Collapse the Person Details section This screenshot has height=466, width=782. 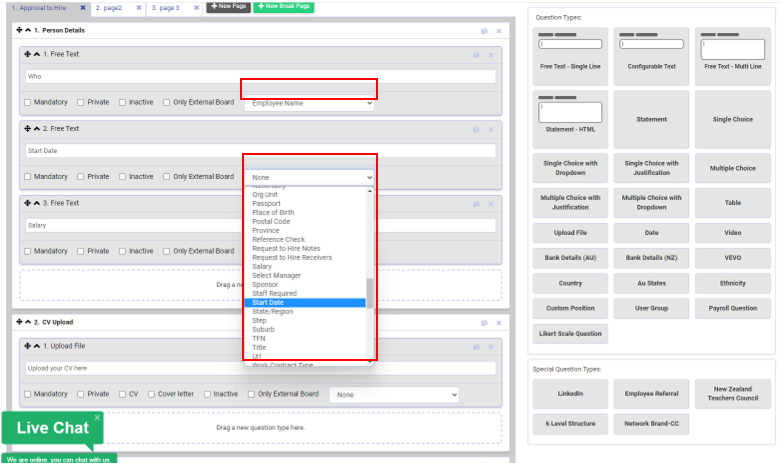point(28,30)
